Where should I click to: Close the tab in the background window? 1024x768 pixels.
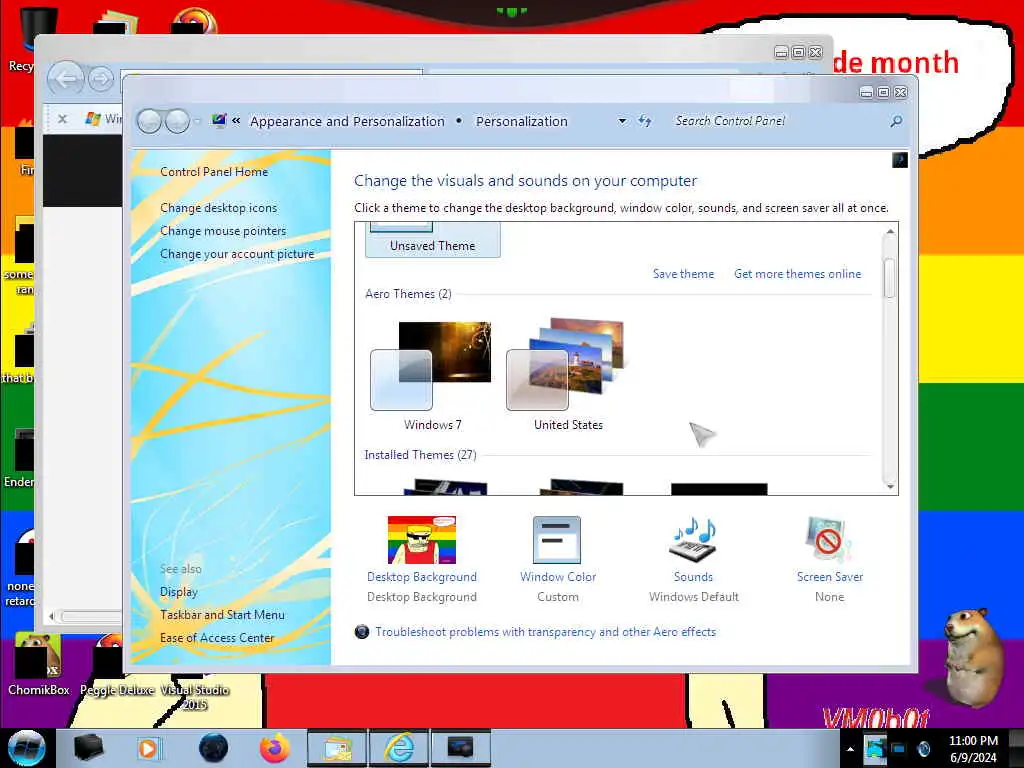62,119
